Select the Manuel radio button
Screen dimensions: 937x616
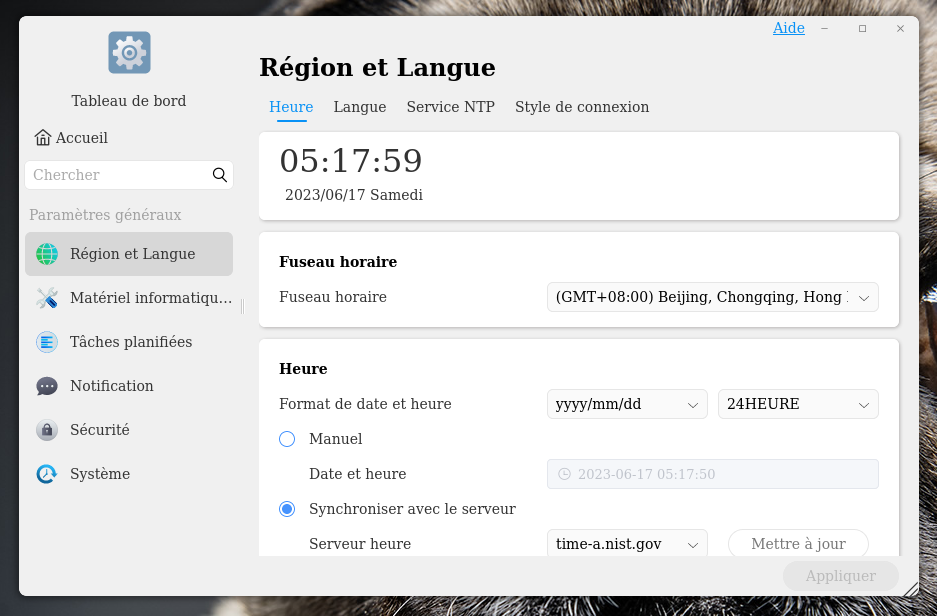(288, 439)
